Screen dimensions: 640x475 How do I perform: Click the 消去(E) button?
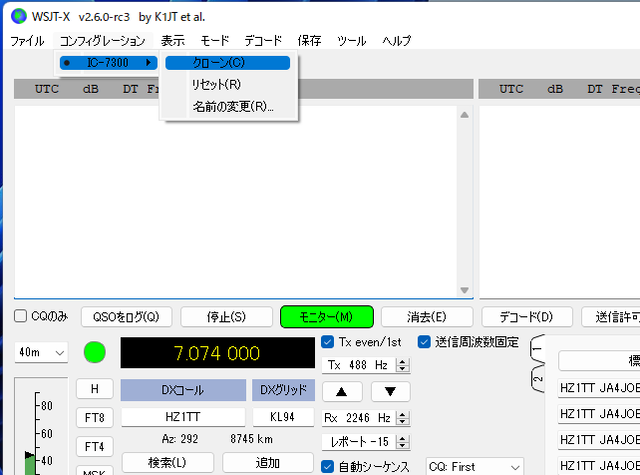[427, 317]
